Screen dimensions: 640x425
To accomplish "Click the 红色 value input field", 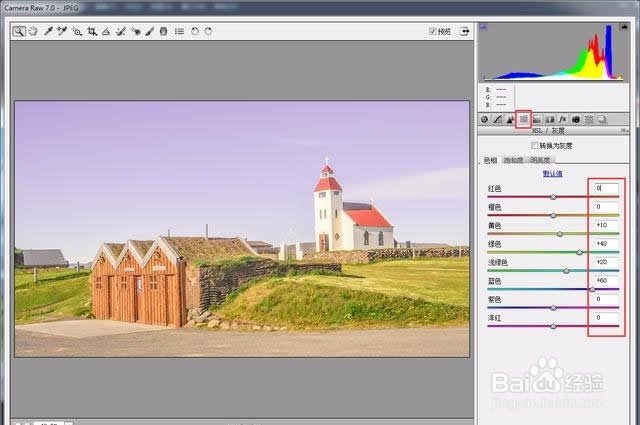I will [x=606, y=188].
